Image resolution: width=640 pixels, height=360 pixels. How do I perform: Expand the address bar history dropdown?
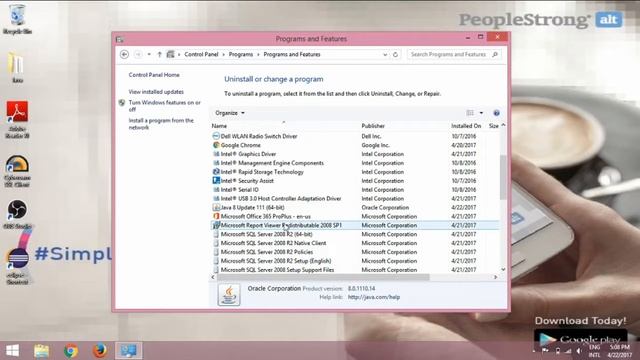coord(385,54)
